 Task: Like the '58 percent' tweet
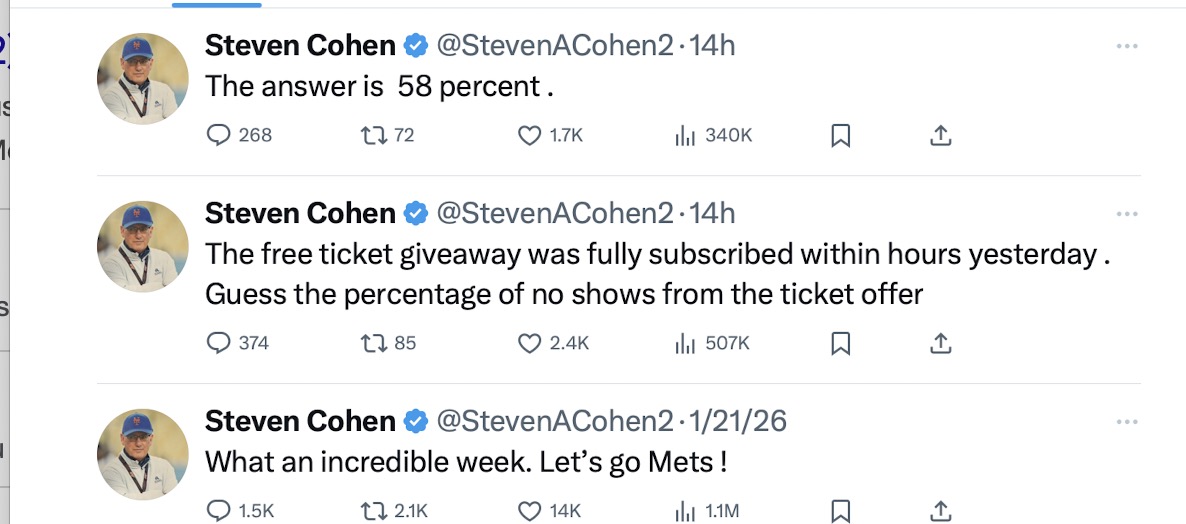pos(530,135)
